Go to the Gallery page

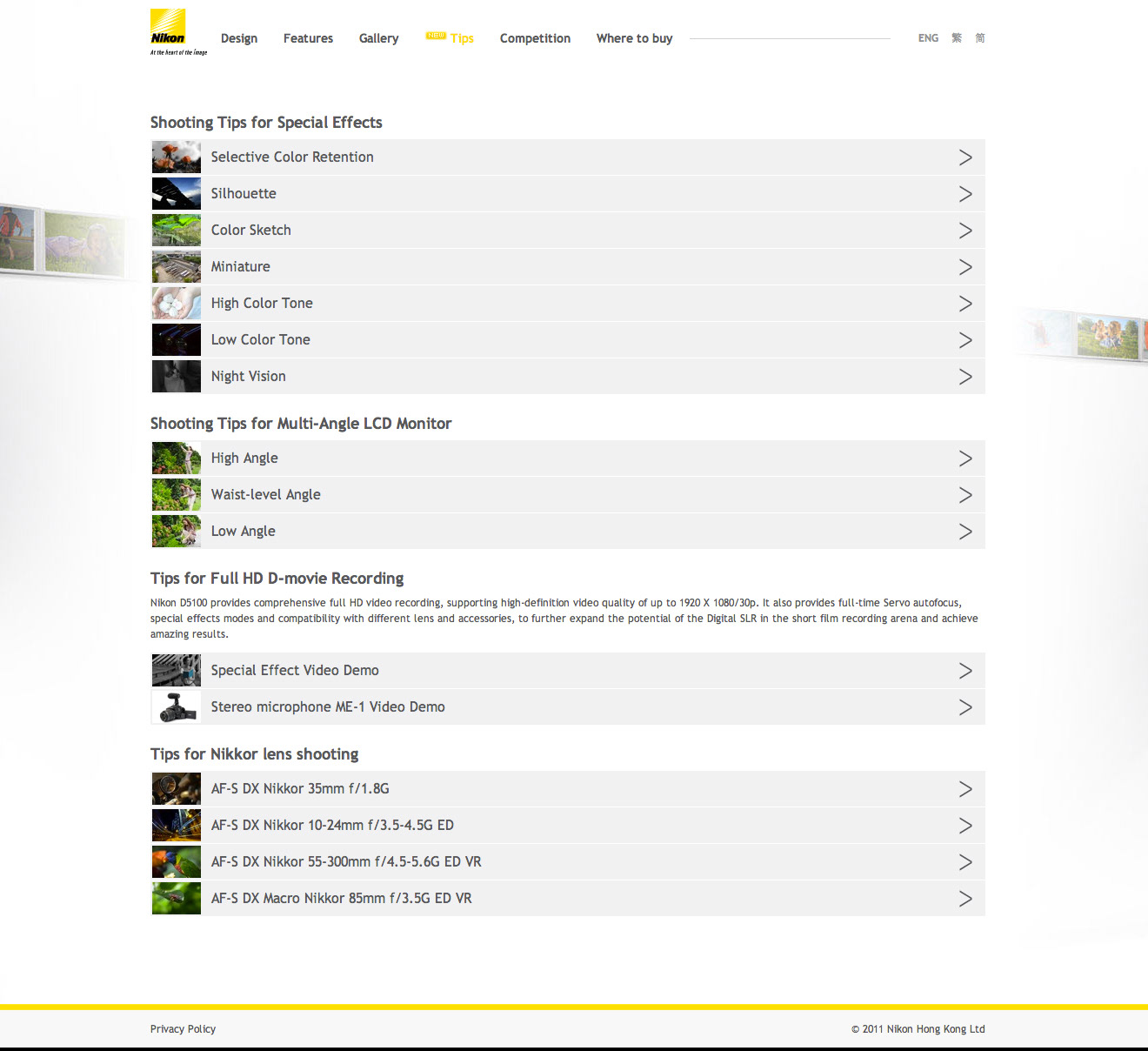(x=379, y=38)
